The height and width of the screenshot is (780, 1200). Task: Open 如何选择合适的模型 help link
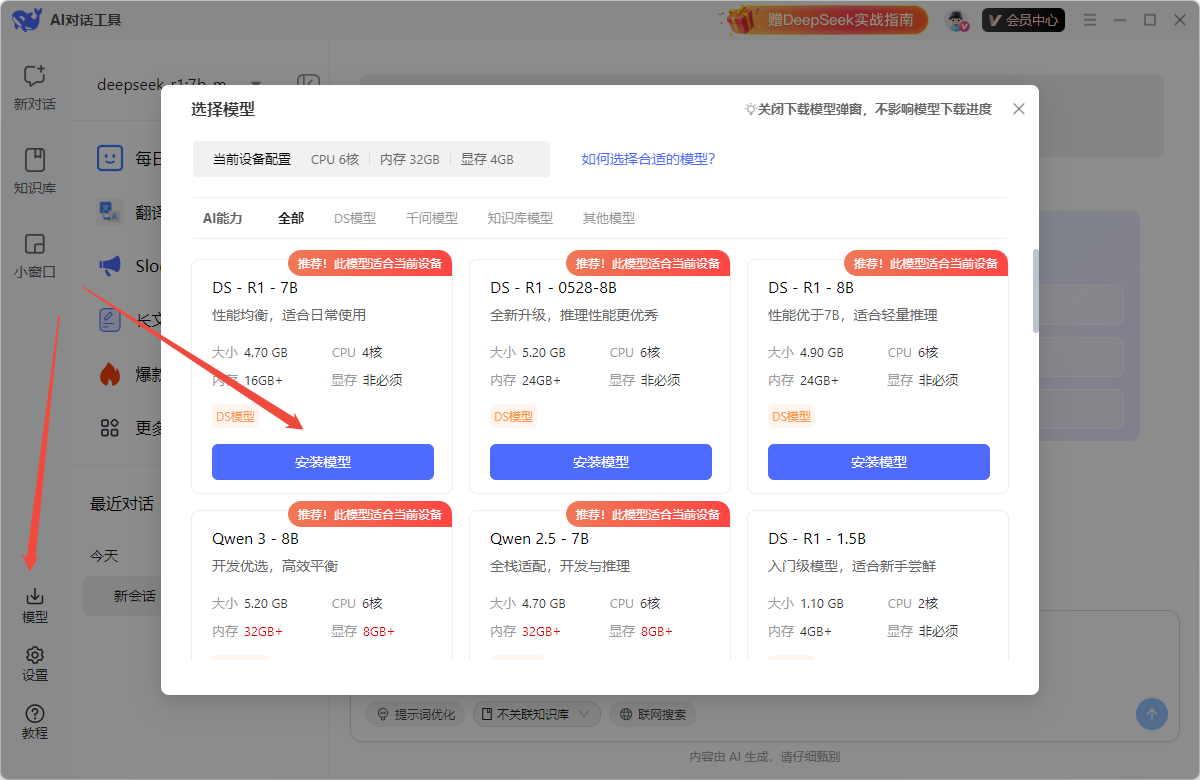pyautogui.click(x=648, y=159)
